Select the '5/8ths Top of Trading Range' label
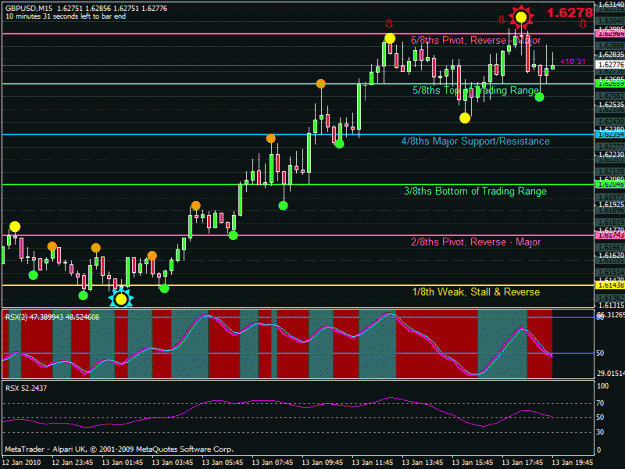 pyautogui.click(x=476, y=90)
